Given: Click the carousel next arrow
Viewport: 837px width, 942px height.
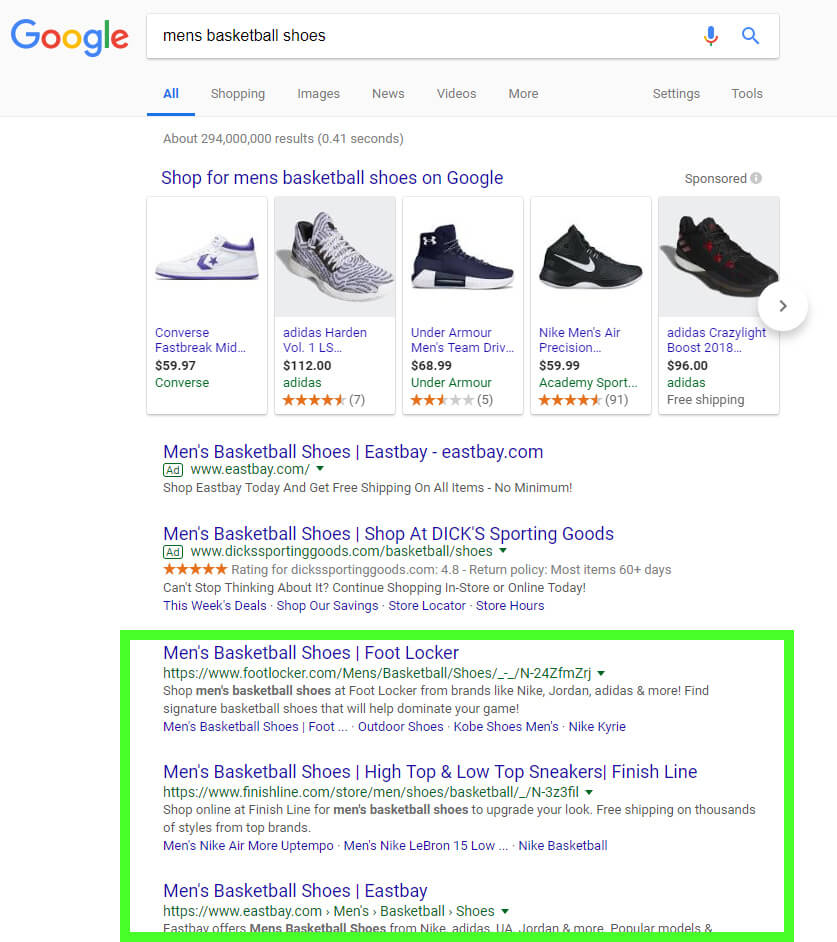Looking at the screenshot, I should coord(783,306).
